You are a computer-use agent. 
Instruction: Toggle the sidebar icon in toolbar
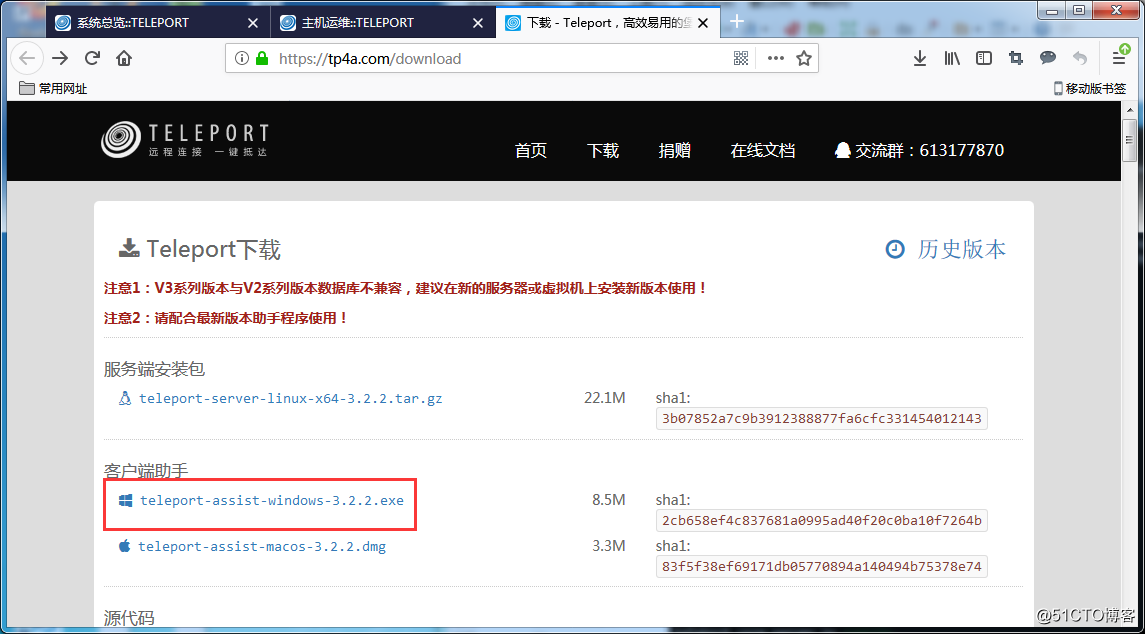(x=984, y=58)
